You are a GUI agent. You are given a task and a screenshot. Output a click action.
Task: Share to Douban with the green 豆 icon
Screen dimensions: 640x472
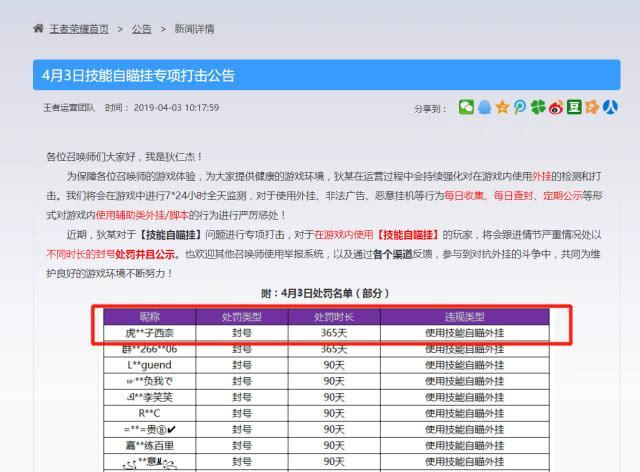point(574,107)
